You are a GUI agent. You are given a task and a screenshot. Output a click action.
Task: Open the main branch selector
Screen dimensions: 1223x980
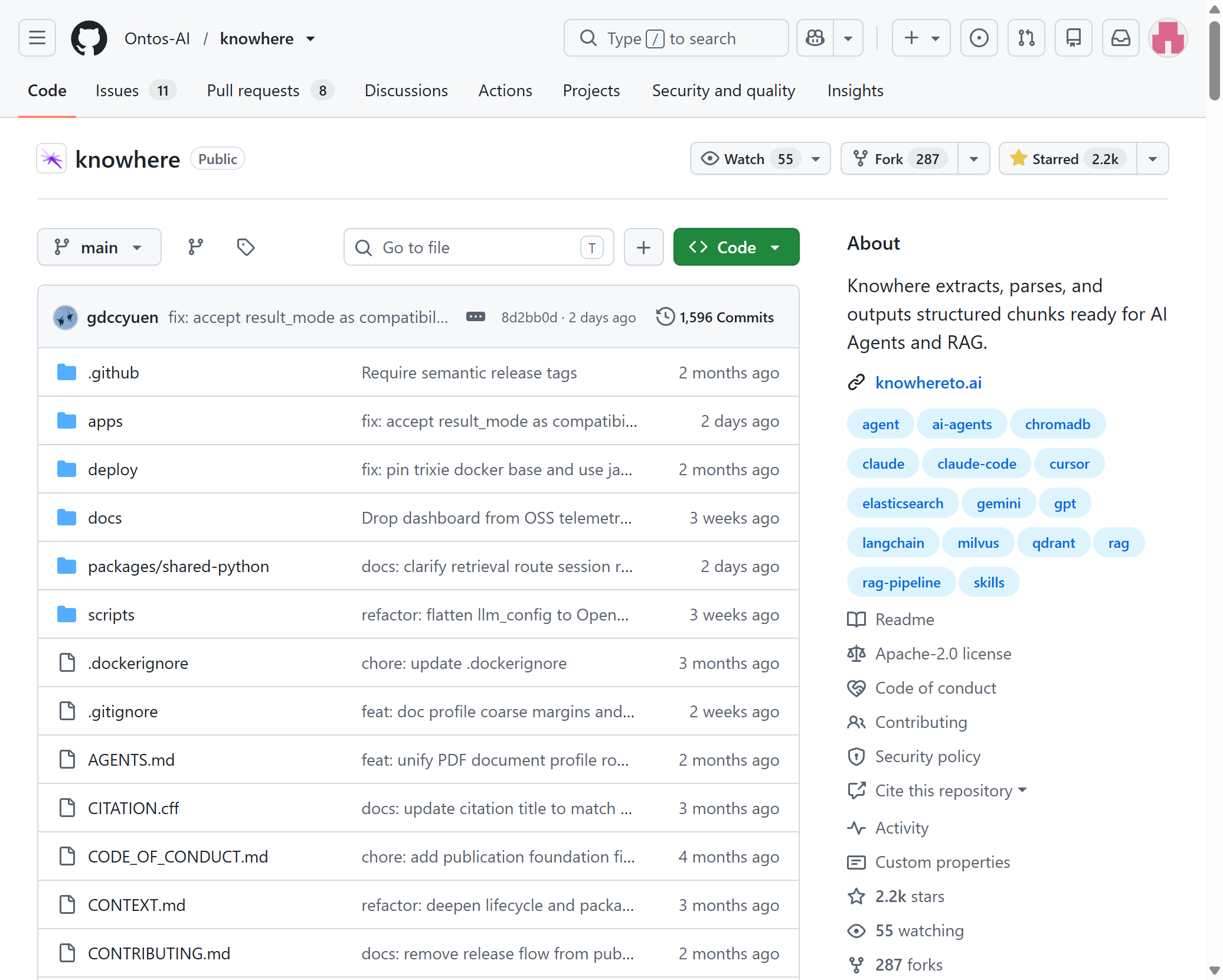click(99, 247)
